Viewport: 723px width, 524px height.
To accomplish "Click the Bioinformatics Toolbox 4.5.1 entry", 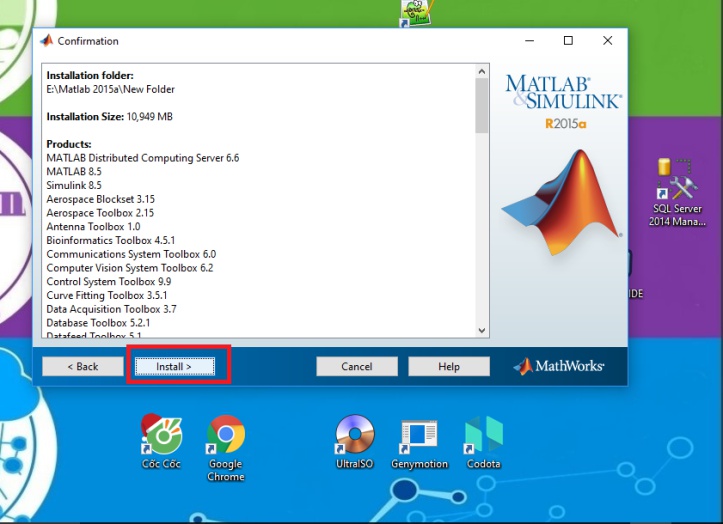I will (111, 240).
